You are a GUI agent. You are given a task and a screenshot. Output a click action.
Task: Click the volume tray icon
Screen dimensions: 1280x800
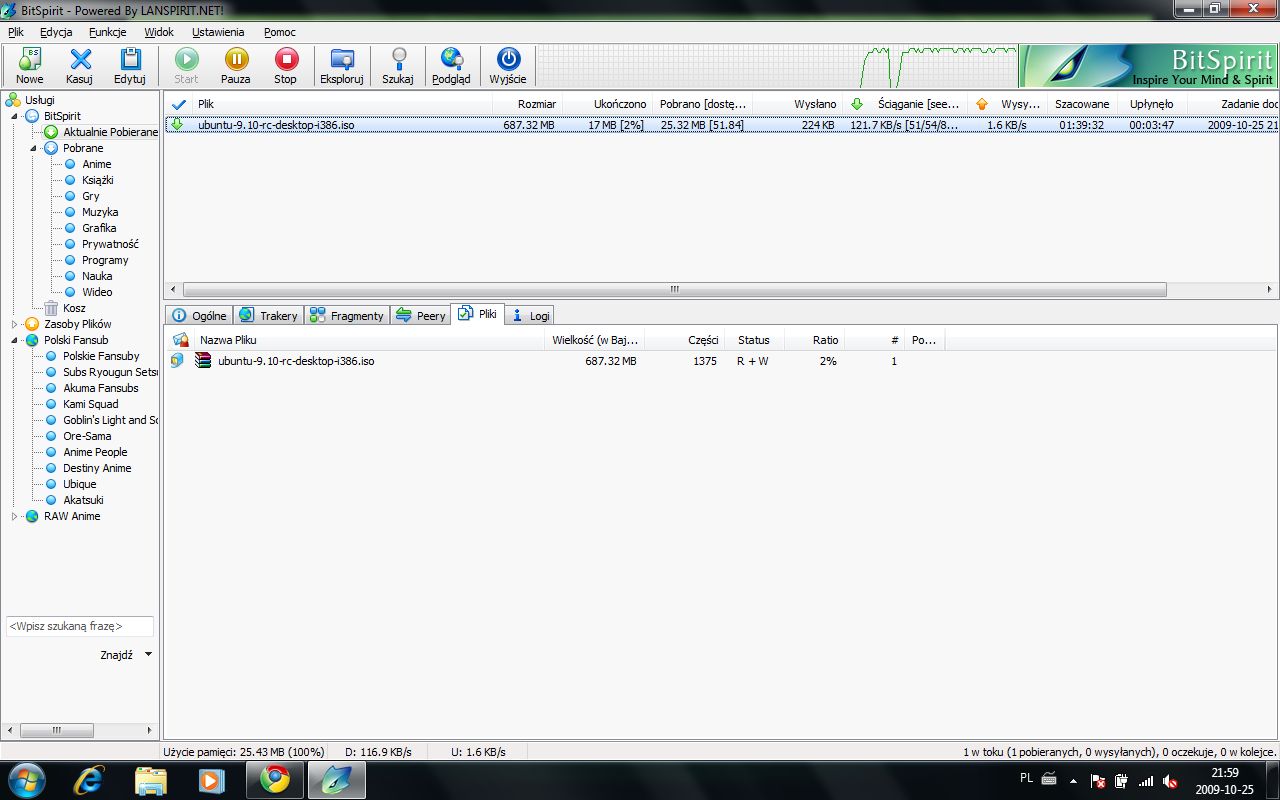[1169, 781]
